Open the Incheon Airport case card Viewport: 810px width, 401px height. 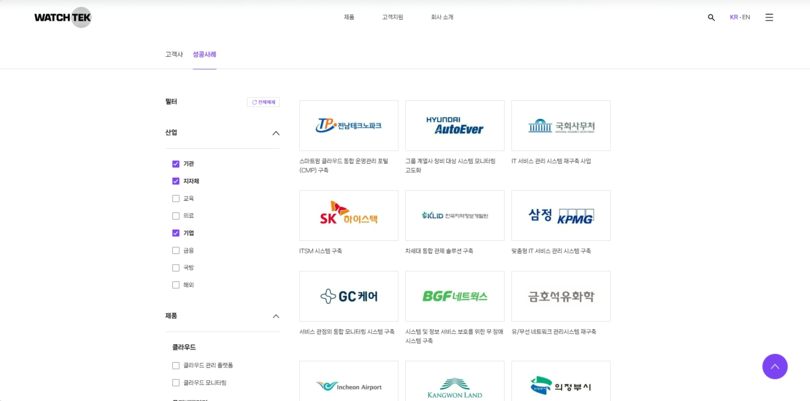349,381
